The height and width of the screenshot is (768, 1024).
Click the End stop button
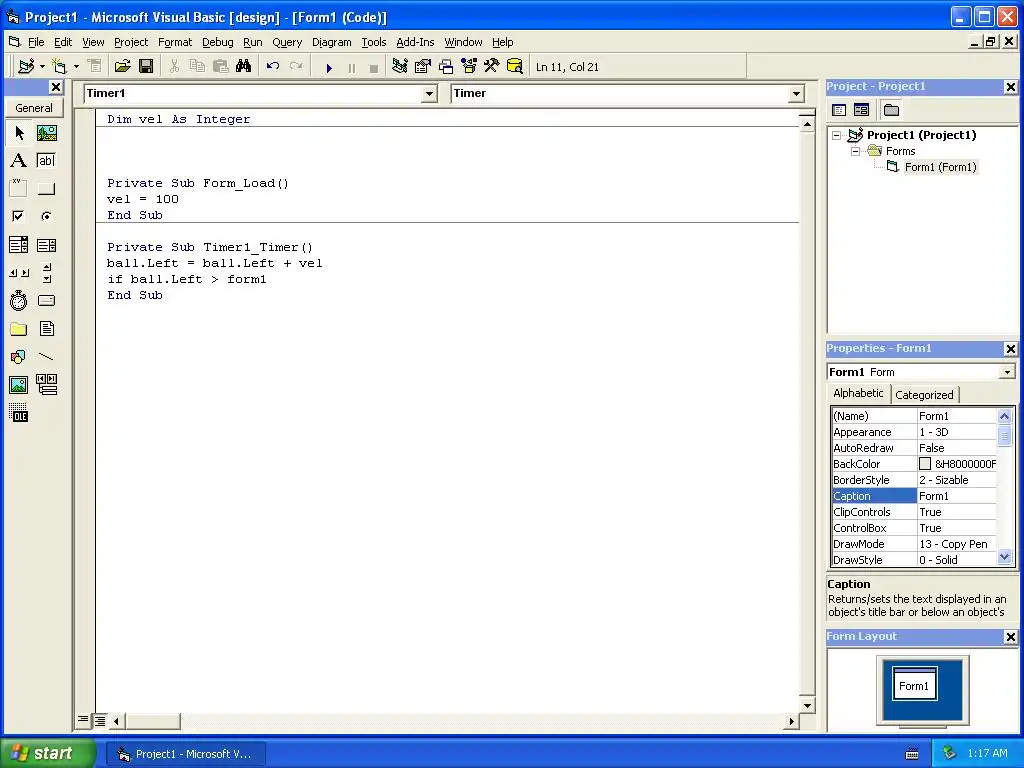(374, 67)
